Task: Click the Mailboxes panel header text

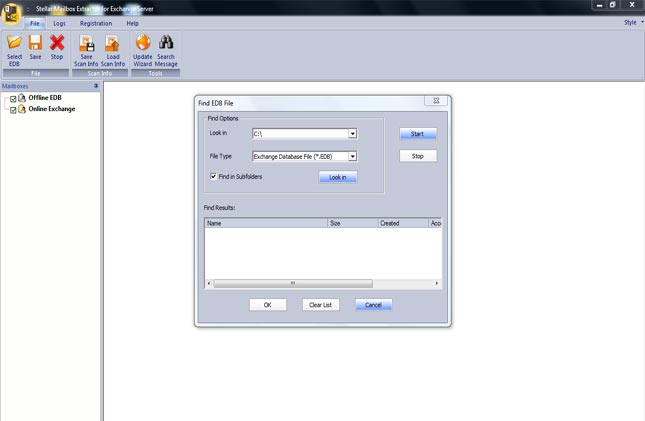Action: (x=15, y=86)
